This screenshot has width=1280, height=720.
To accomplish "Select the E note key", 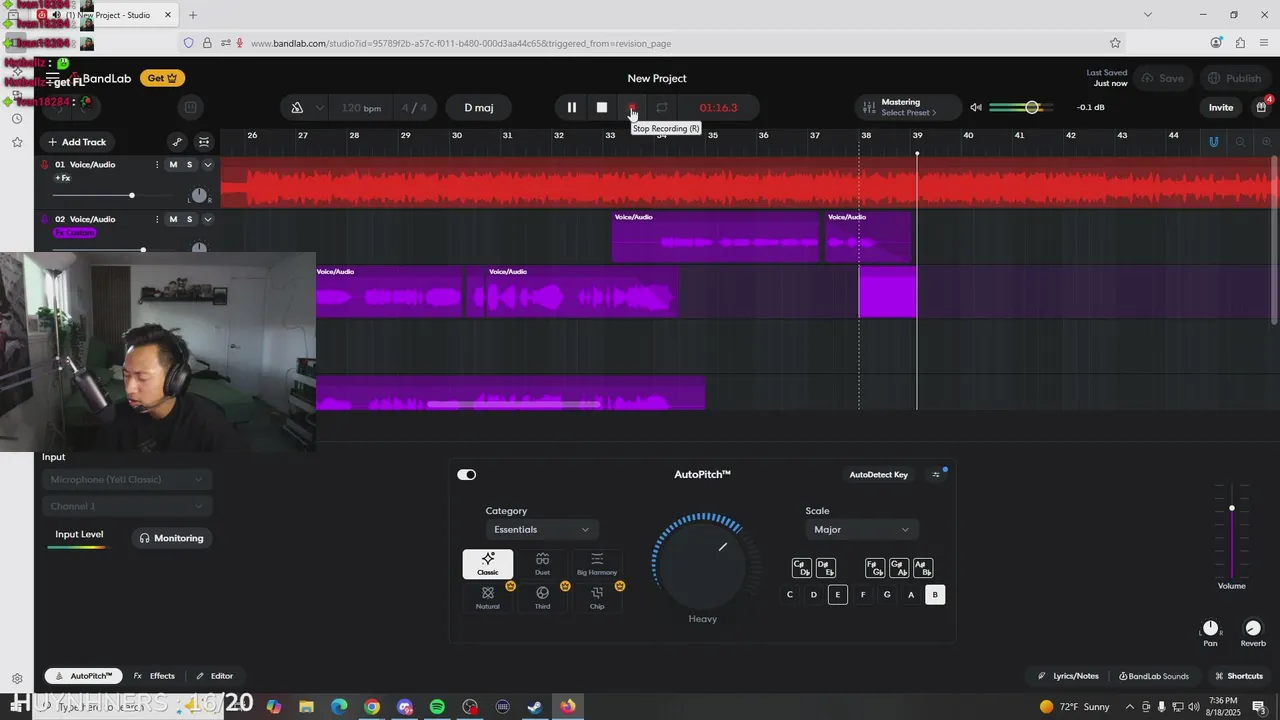I will pyautogui.click(x=838, y=595).
